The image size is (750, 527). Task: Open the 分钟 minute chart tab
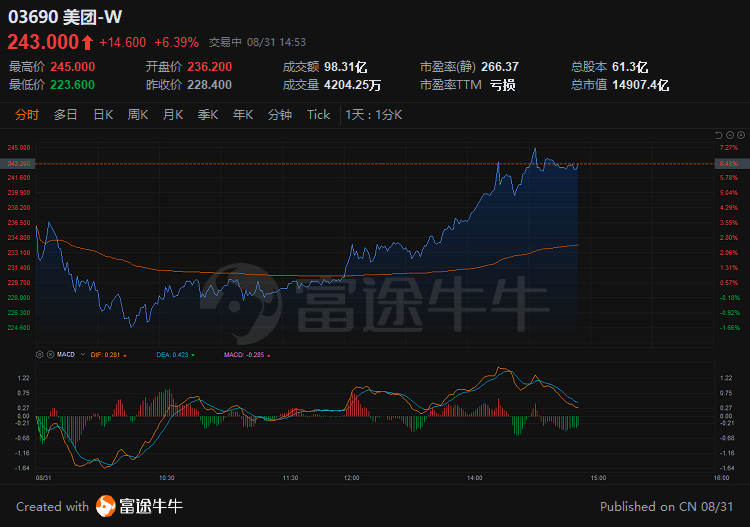coord(280,115)
